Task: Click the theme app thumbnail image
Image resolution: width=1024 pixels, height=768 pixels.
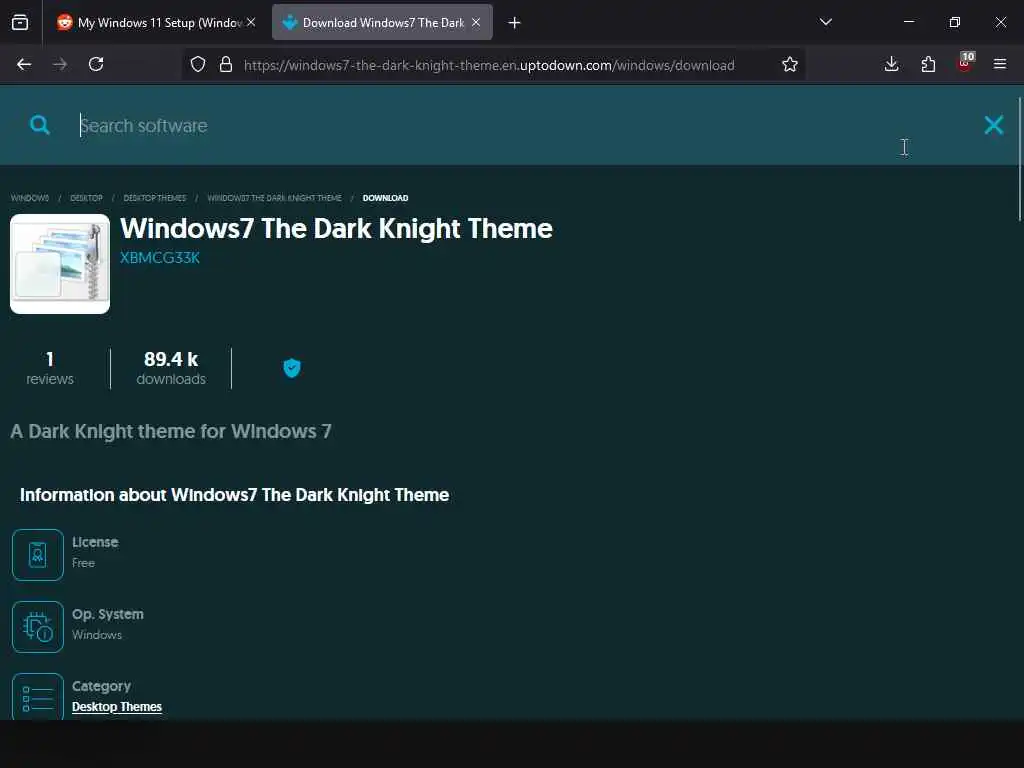Action: pos(60,264)
